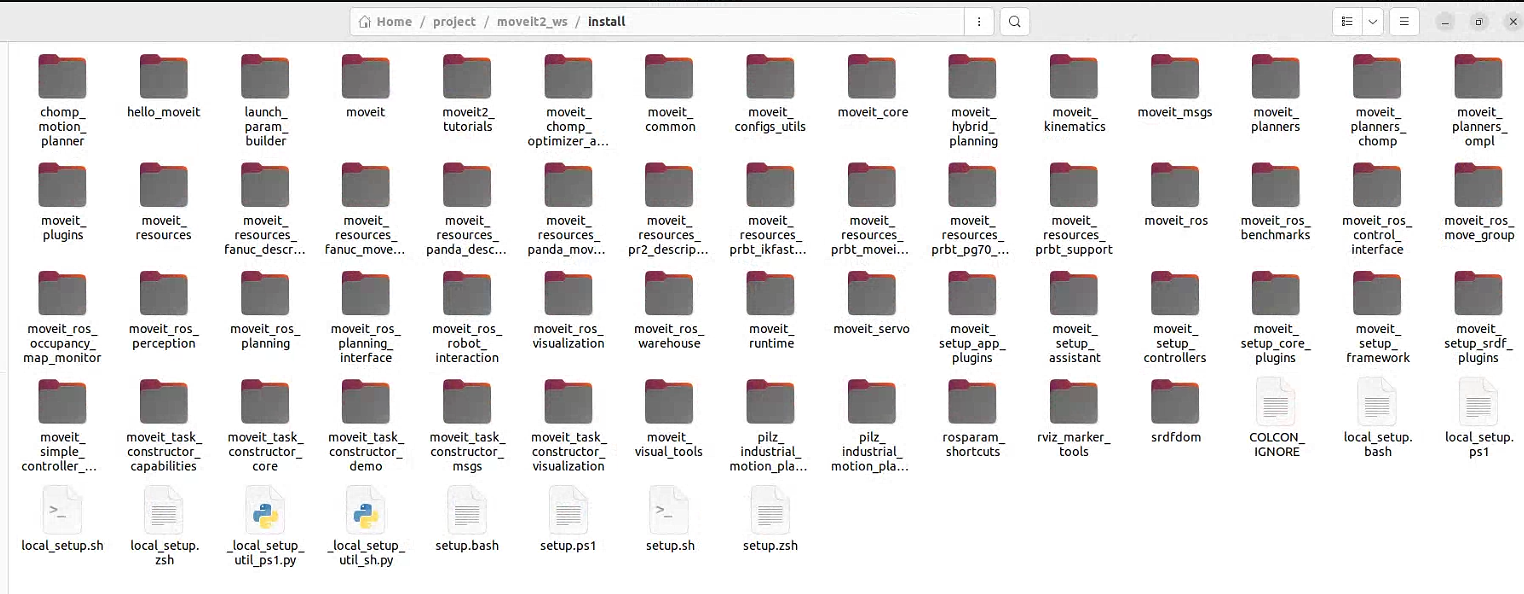
Task: Select the moveit_planners folder label
Action: [1276, 119]
